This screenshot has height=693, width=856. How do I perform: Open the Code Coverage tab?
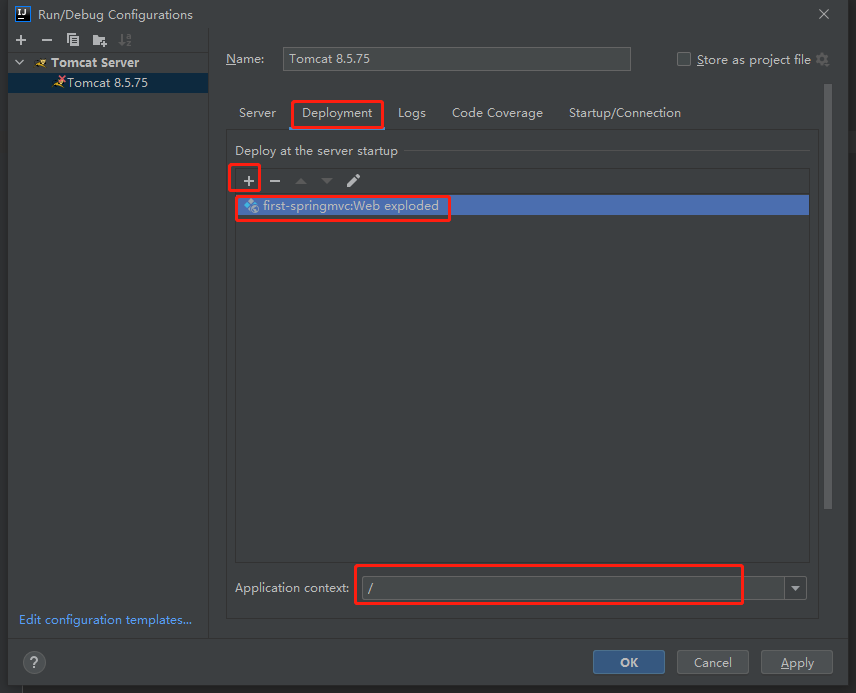click(x=497, y=113)
